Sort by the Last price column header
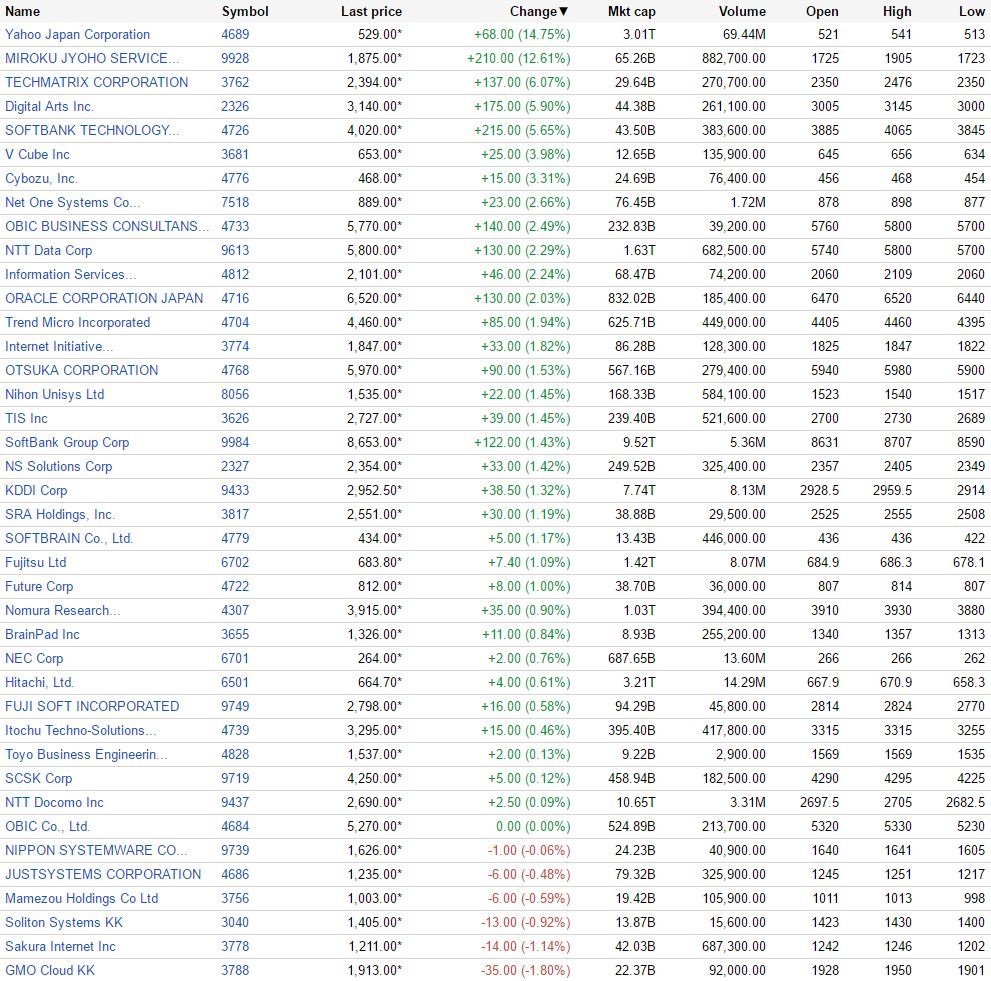This screenshot has width=991, height=981. (371, 11)
